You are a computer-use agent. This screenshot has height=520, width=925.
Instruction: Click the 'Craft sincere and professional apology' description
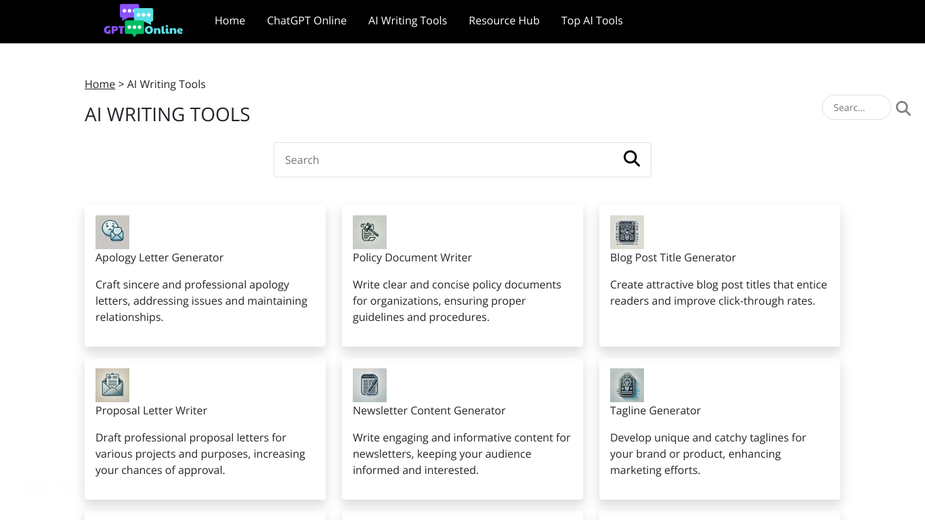point(202,301)
